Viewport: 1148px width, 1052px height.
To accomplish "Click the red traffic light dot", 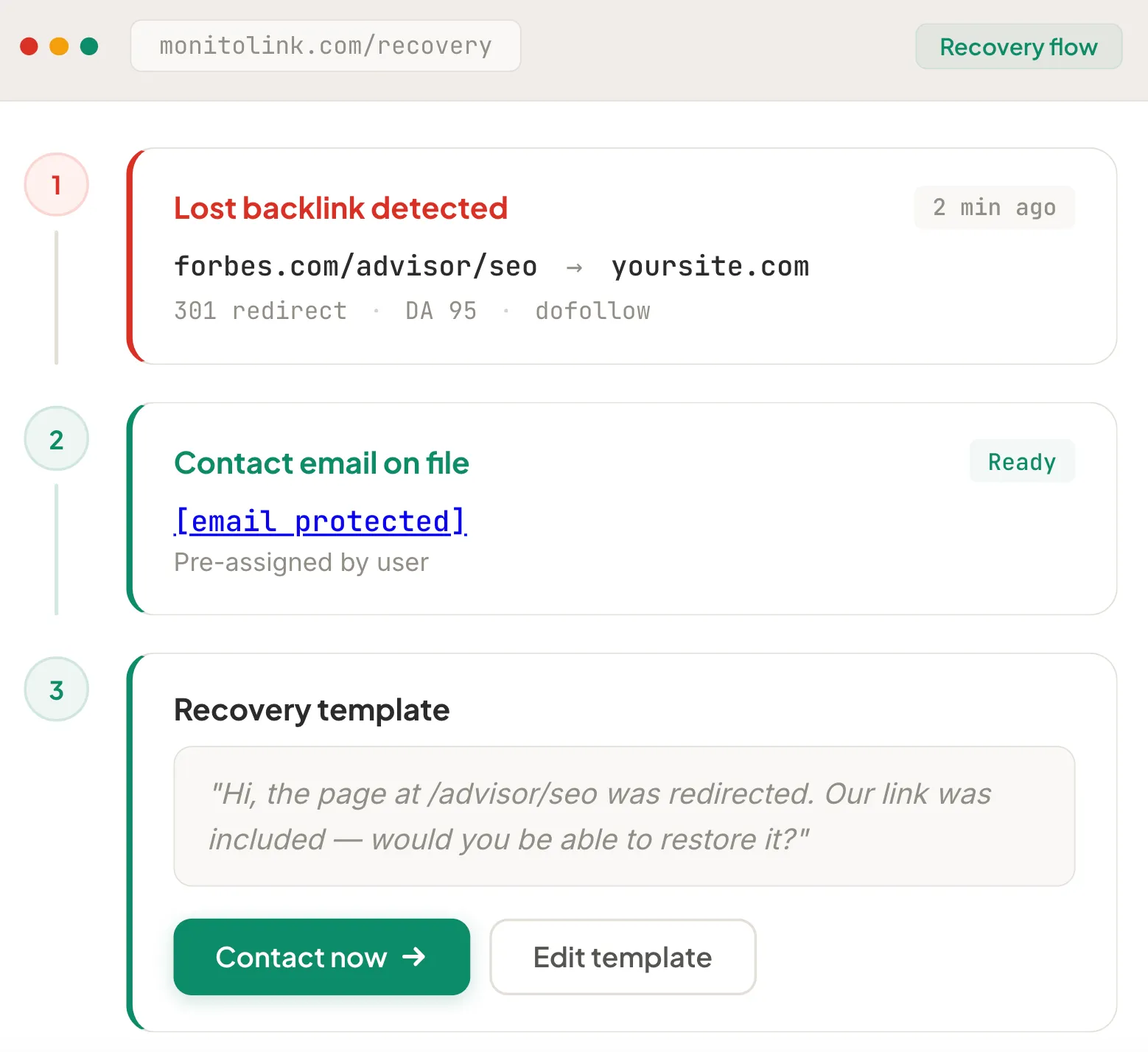I will point(29,46).
